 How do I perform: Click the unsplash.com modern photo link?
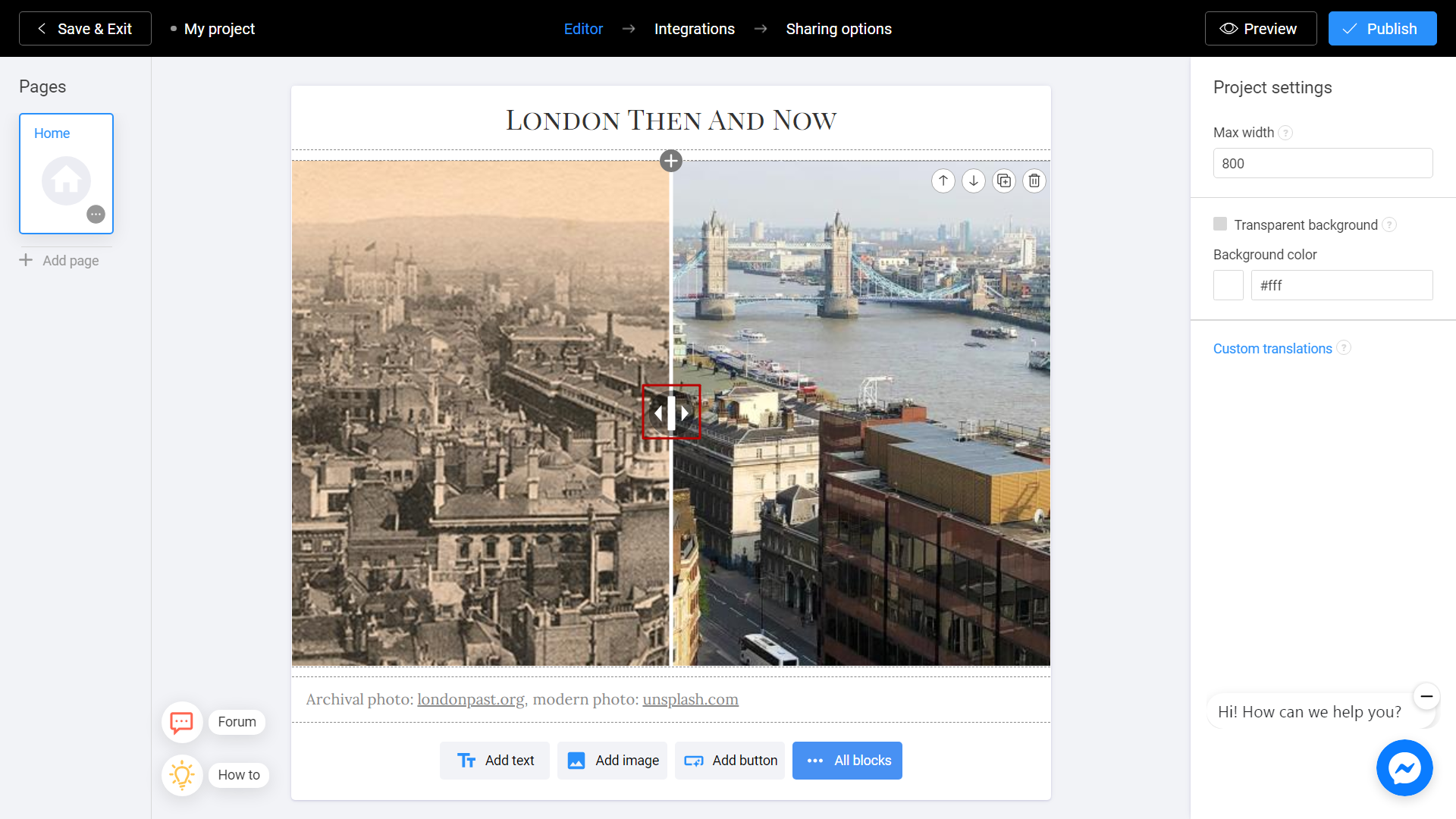pos(691,699)
